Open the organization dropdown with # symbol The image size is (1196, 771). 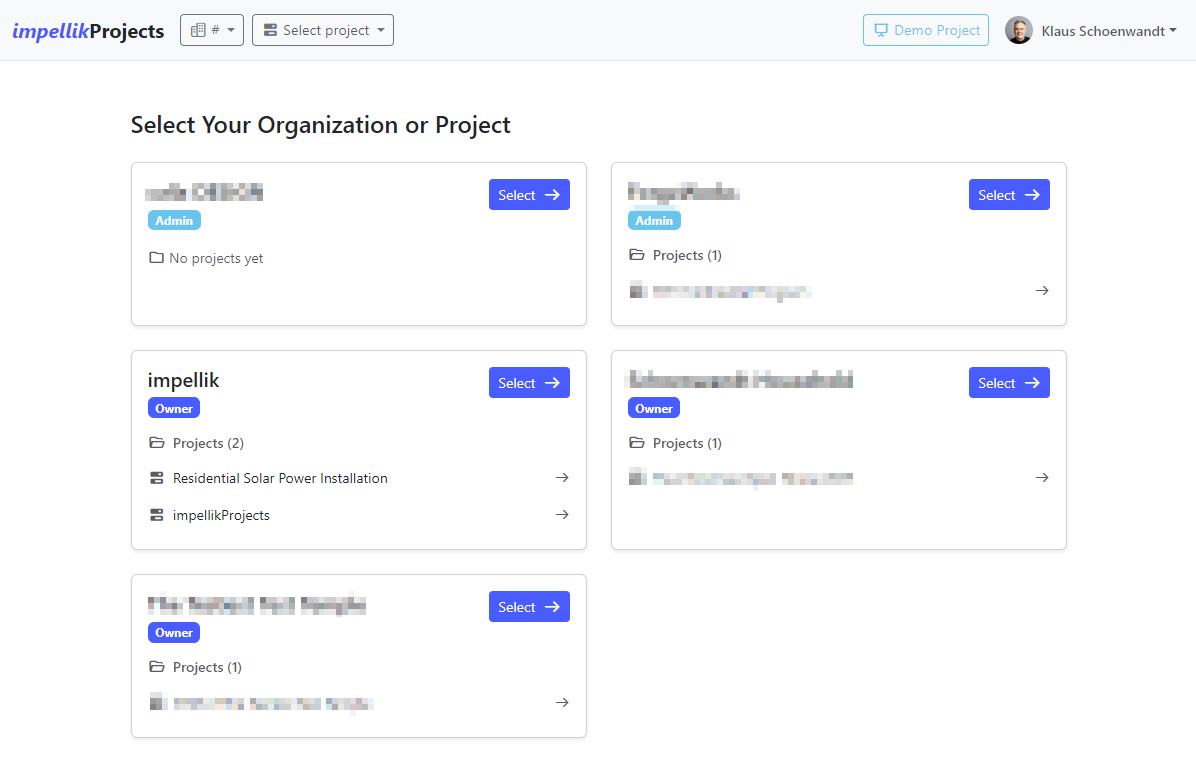(x=212, y=31)
